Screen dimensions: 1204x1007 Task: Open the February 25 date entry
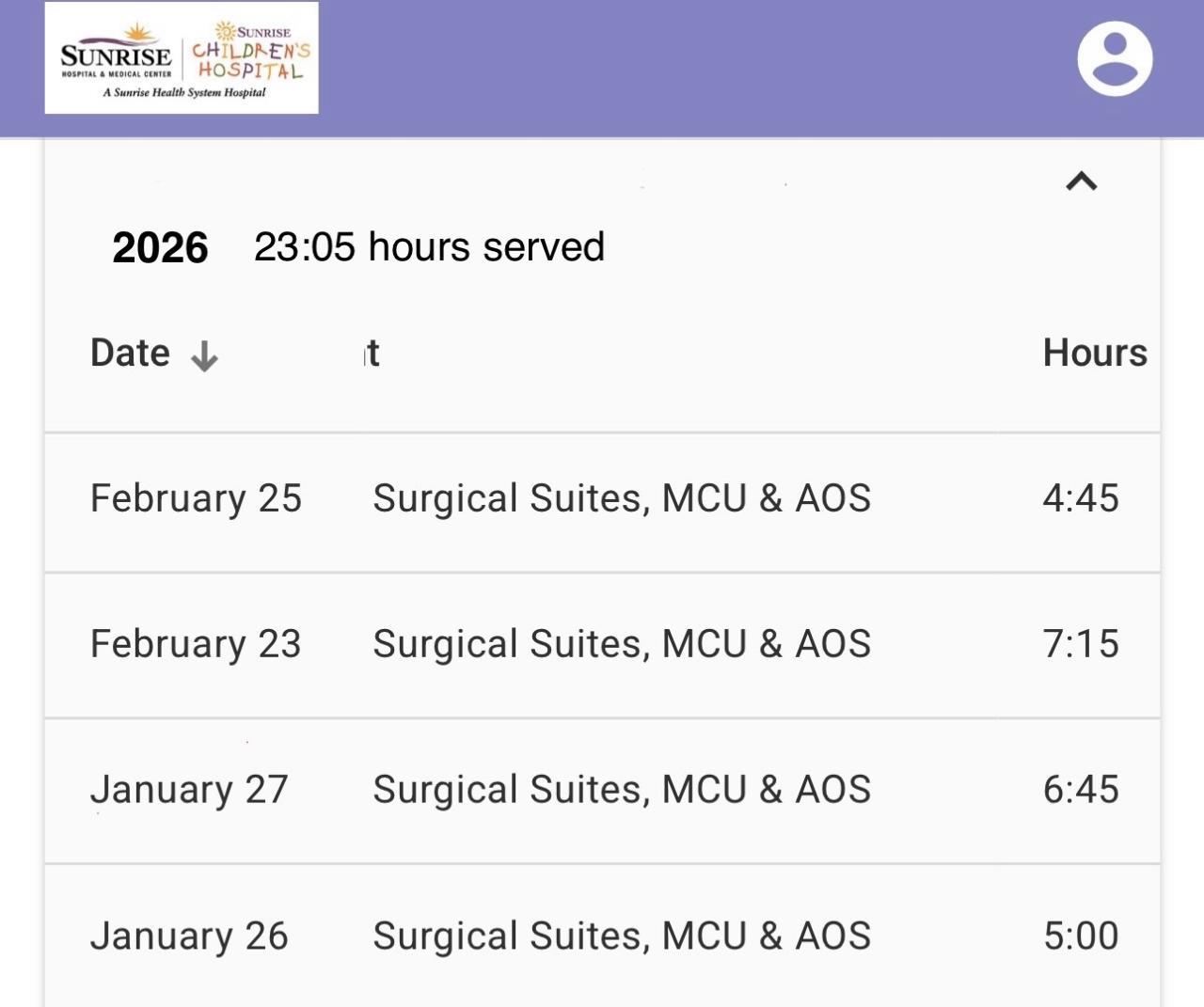click(196, 498)
